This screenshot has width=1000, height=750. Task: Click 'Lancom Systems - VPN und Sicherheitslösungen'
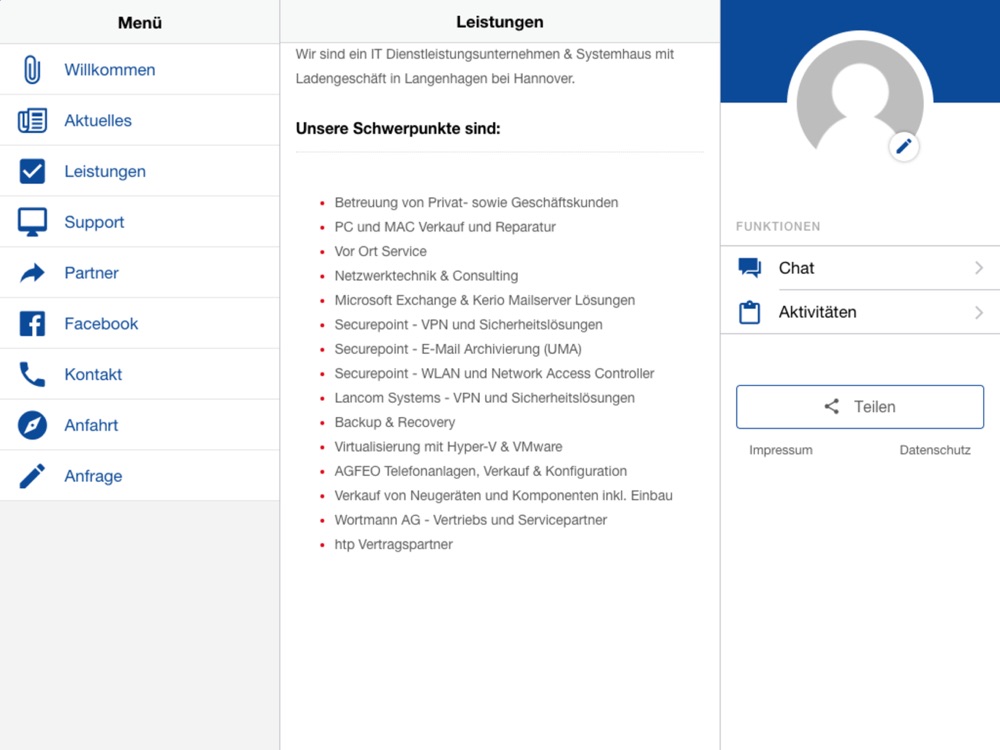click(485, 398)
